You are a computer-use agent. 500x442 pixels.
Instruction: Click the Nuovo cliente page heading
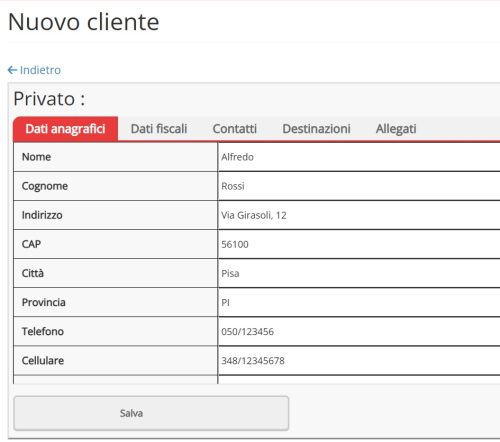coord(84,22)
